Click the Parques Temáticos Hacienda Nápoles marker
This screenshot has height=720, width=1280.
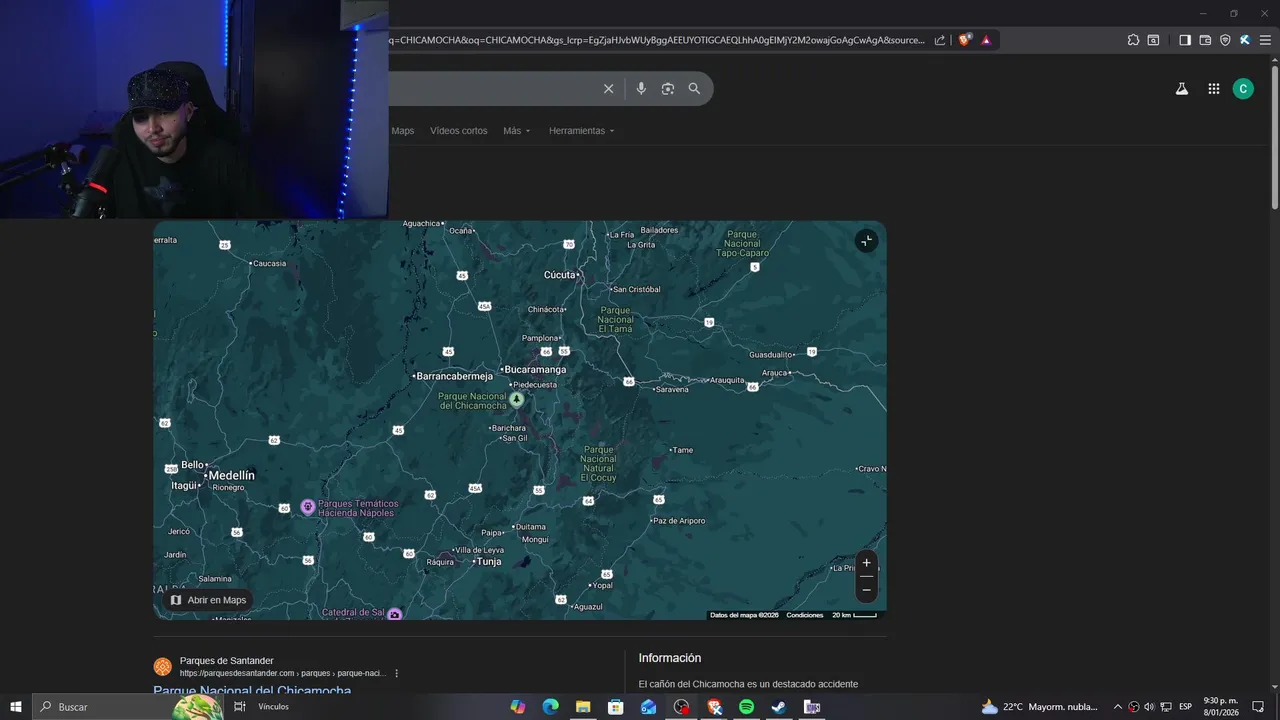[308, 507]
